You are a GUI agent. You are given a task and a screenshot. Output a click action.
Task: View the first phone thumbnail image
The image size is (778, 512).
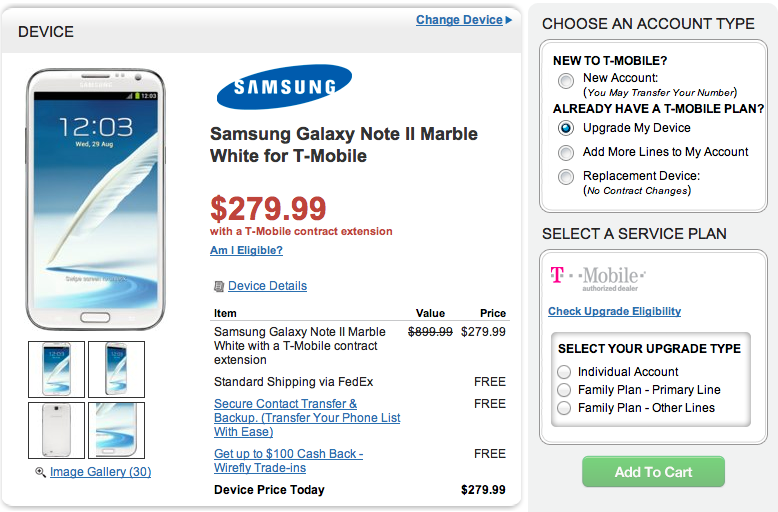[x=57, y=369]
